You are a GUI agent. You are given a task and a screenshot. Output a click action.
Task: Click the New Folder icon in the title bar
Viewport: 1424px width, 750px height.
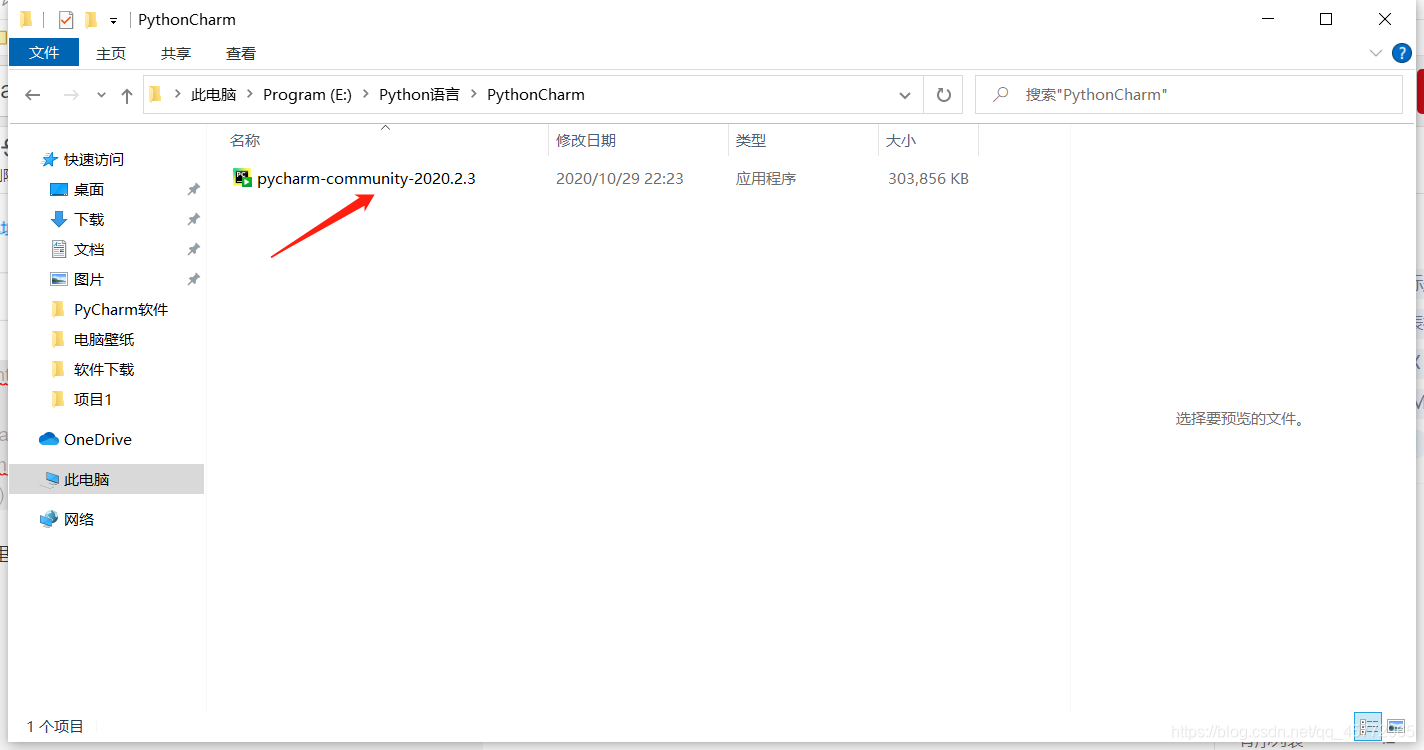click(x=91, y=20)
